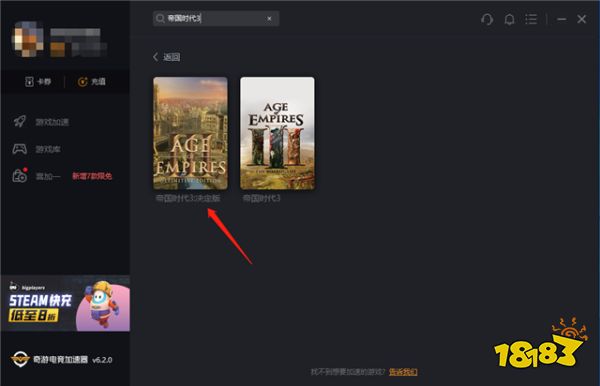The height and width of the screenshot is (386, 600).
Task: Clear the search box with the x
Action: [x=269, y=18]
